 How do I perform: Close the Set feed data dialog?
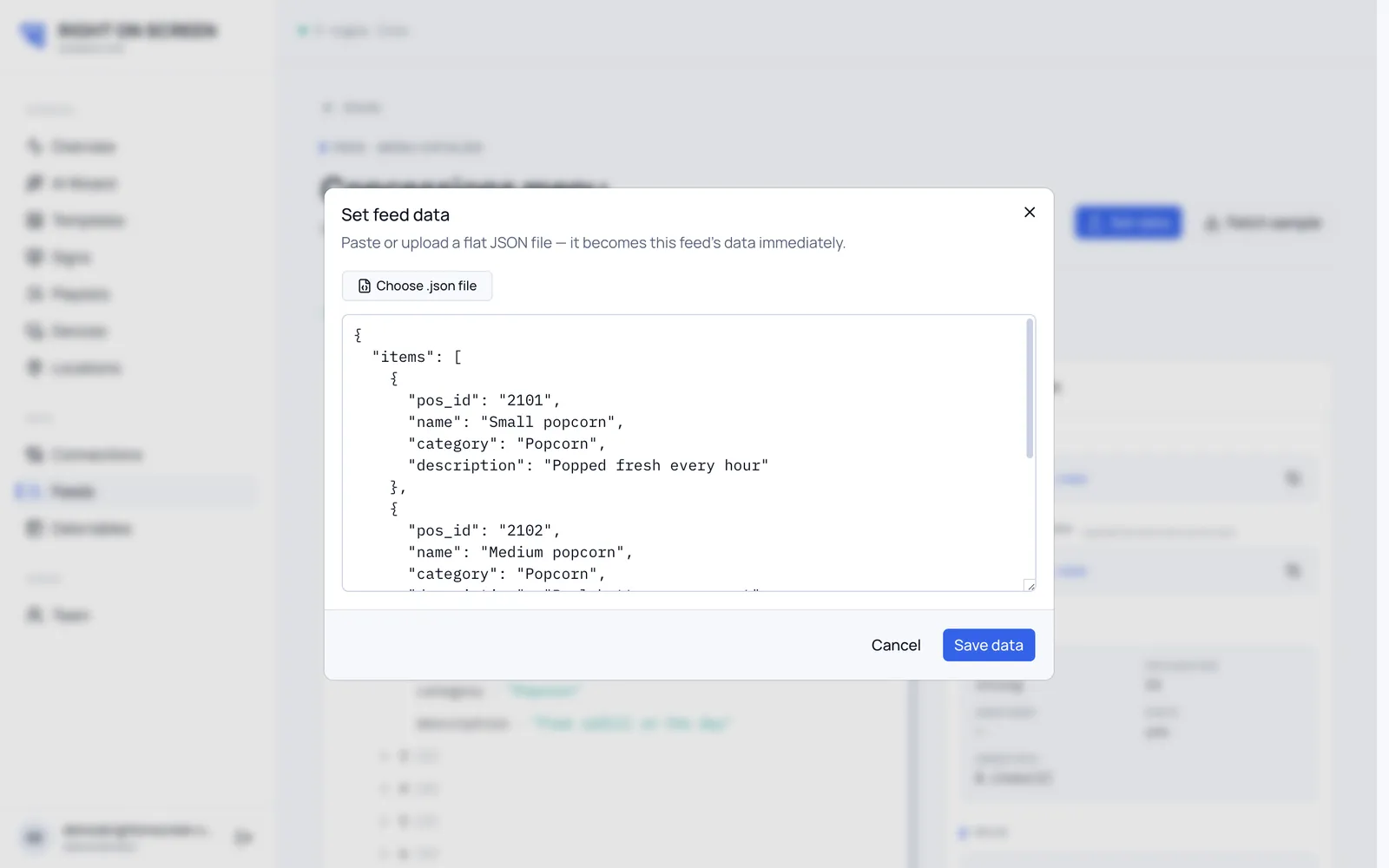point(1030,213)
